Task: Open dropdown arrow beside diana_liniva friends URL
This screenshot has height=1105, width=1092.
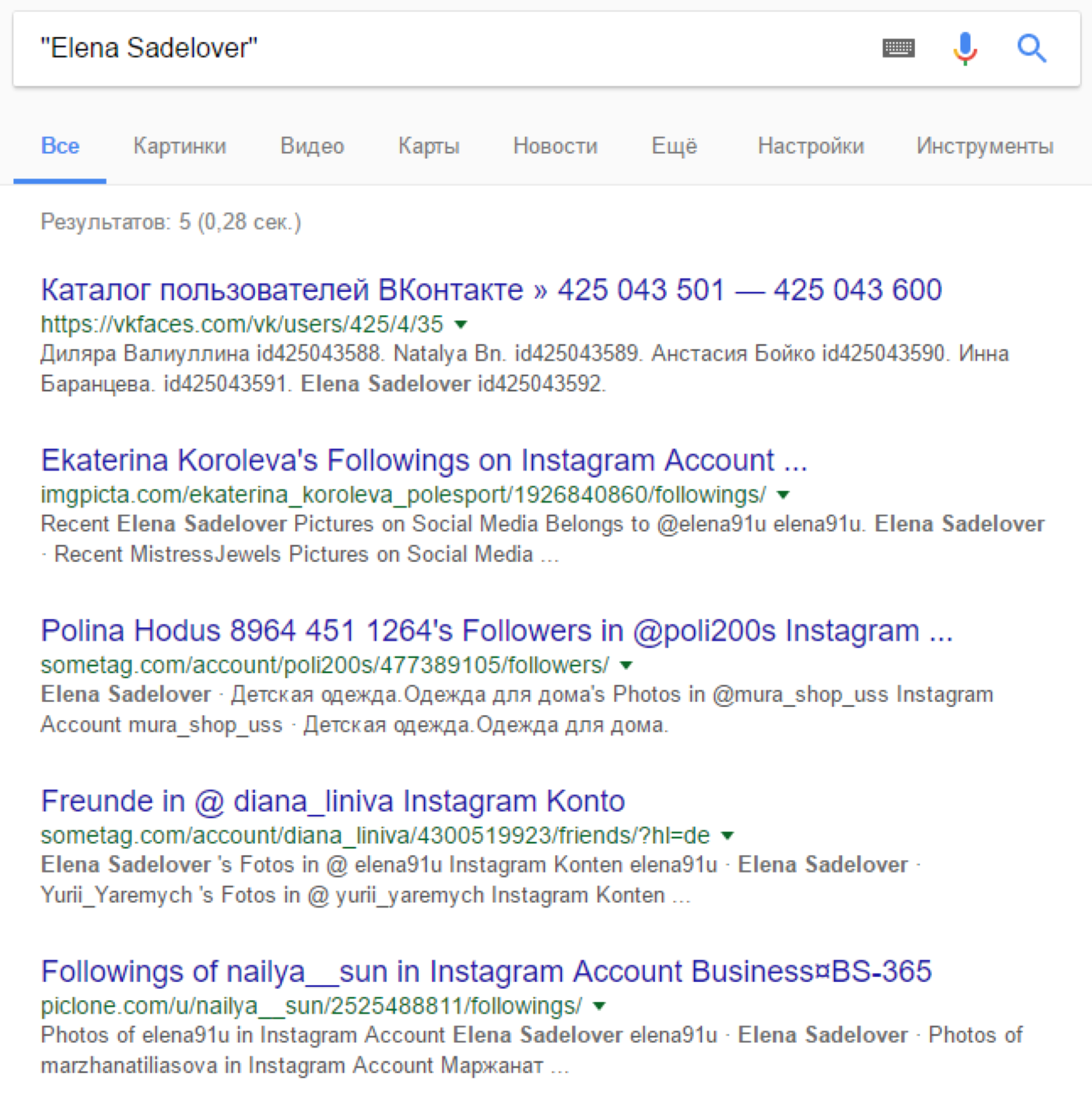Action: (x=727, y=836)
